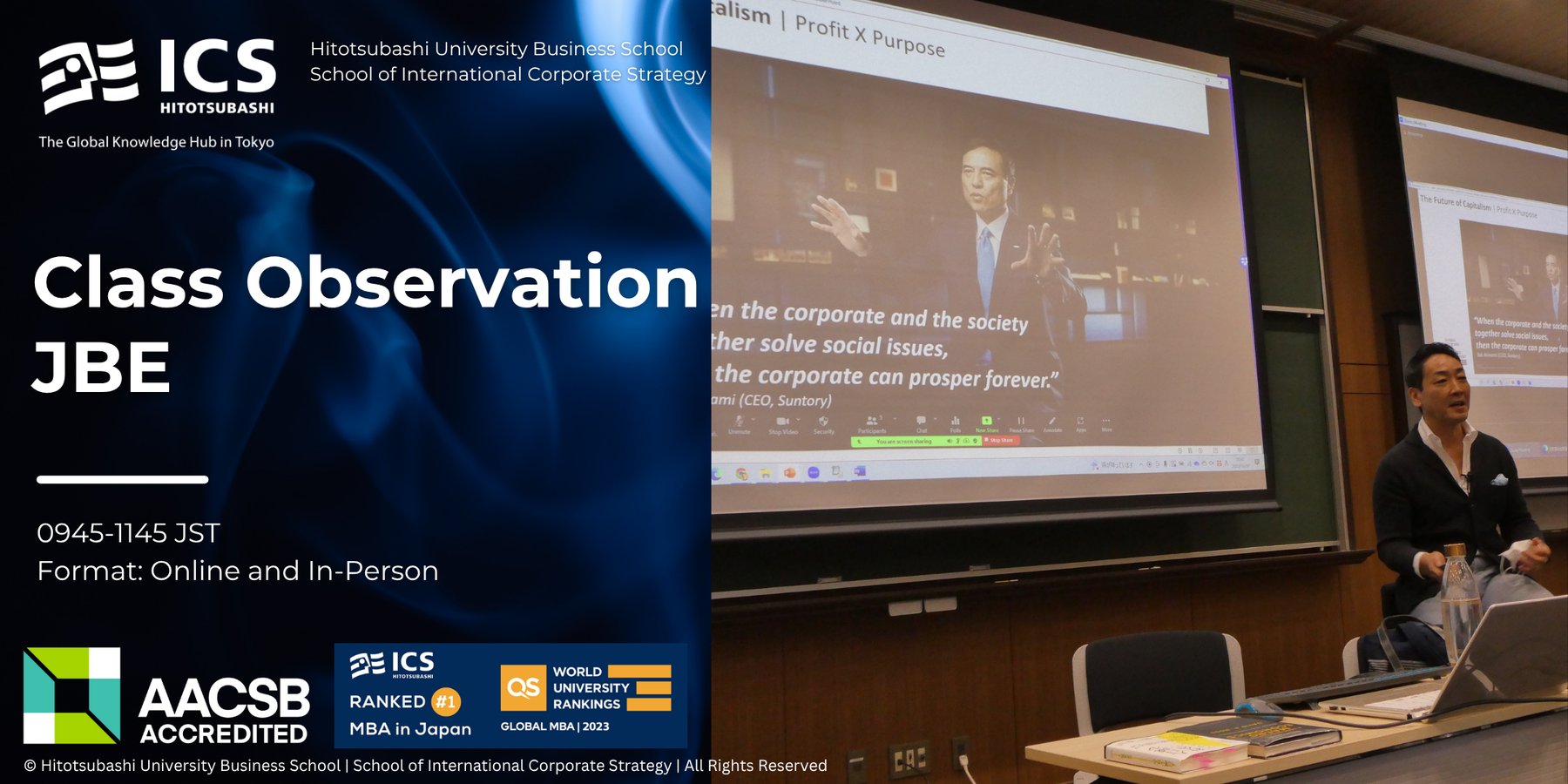Click the ICS Hitotsubashi logo at top left
This screenshot has width=1568, height=784.
coord(158,77)
